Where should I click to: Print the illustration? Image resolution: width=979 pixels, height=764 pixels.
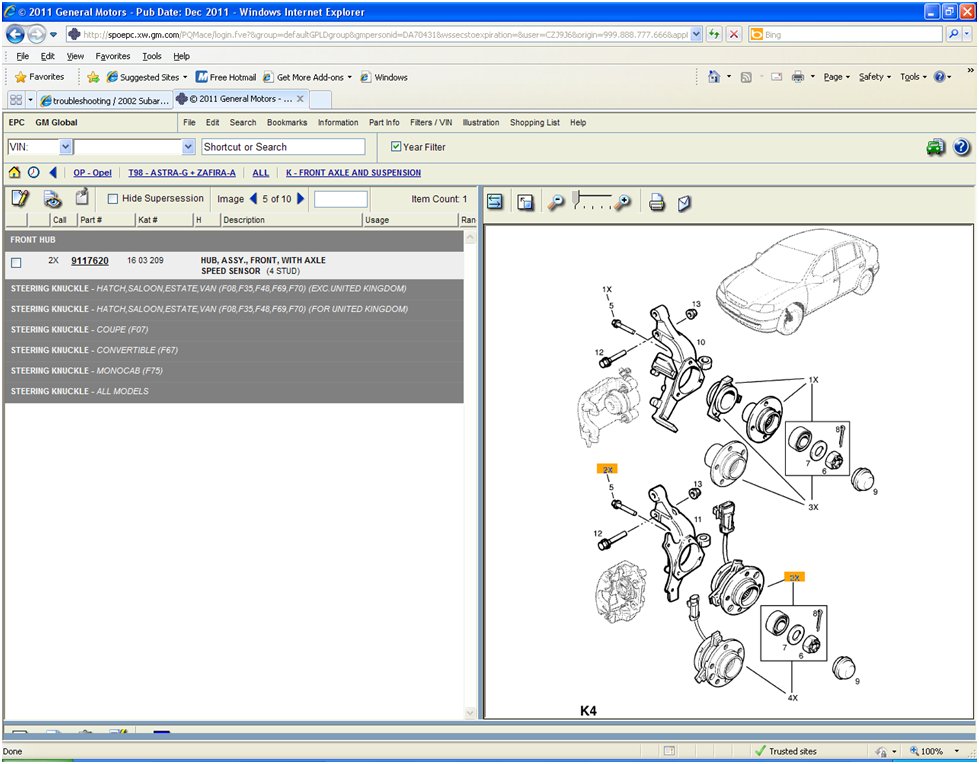(x=656, y=203)
